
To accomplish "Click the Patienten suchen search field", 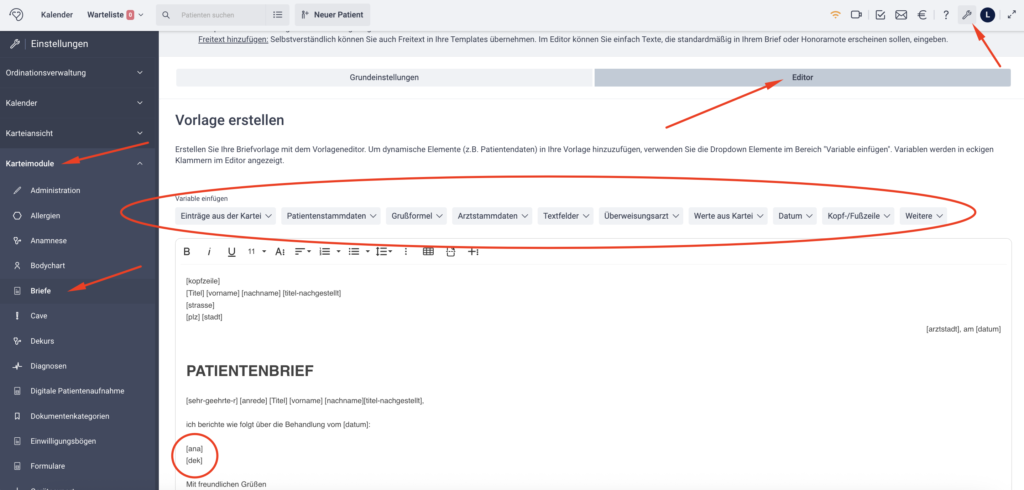I will coord(212,14).
